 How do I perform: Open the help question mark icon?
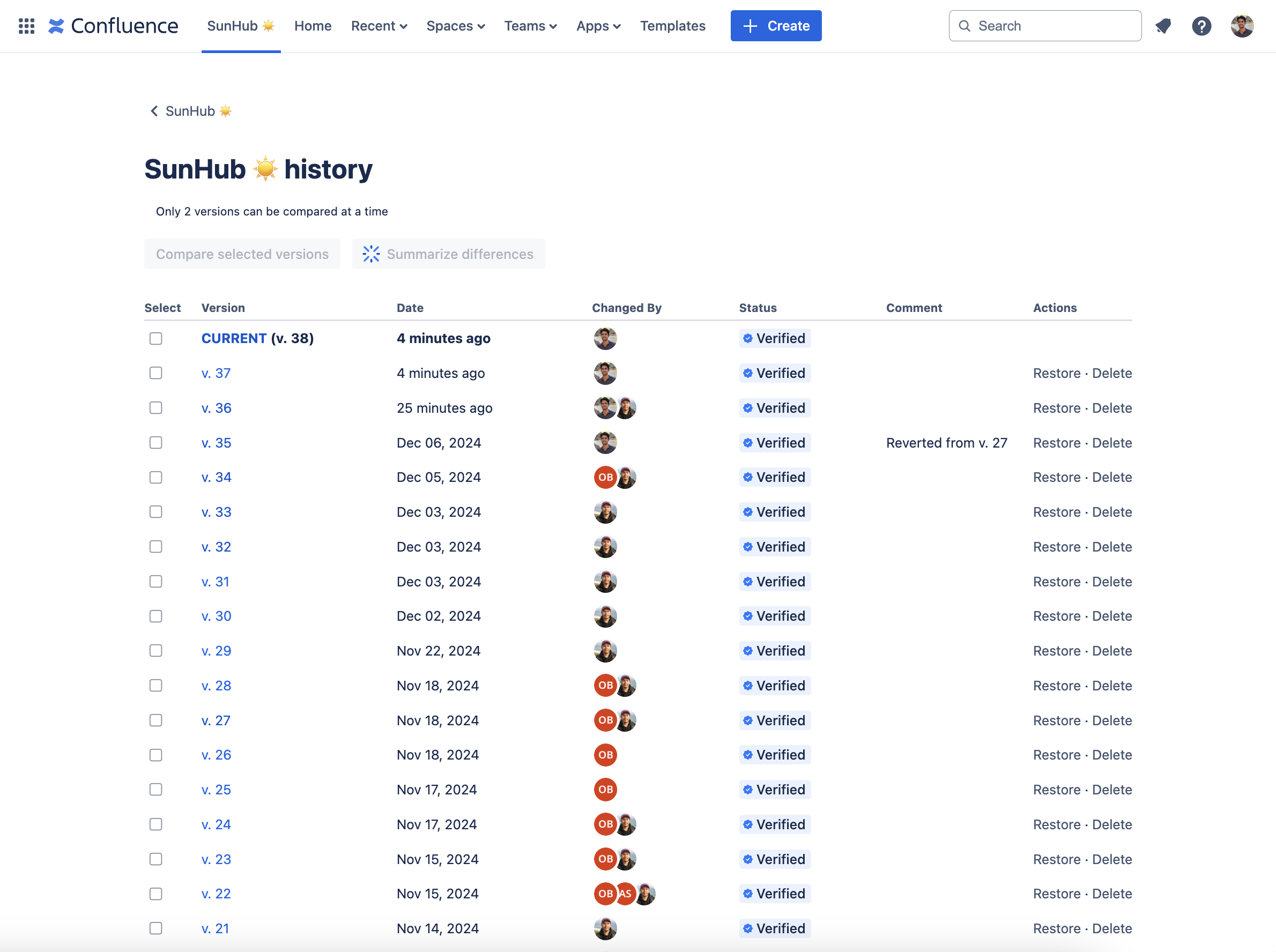coord(1201,26)
